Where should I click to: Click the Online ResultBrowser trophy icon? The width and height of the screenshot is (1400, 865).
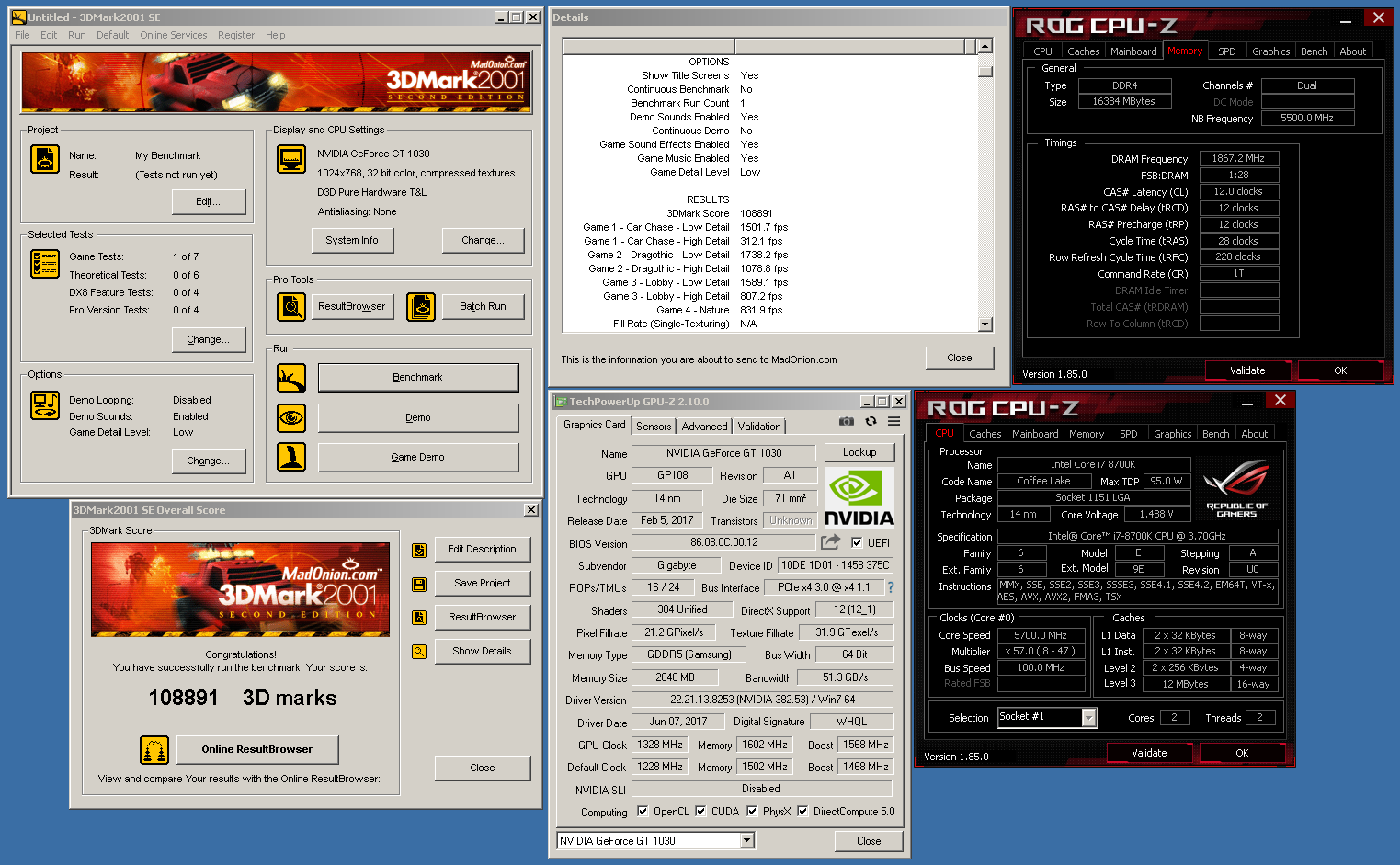click(154, 750)
